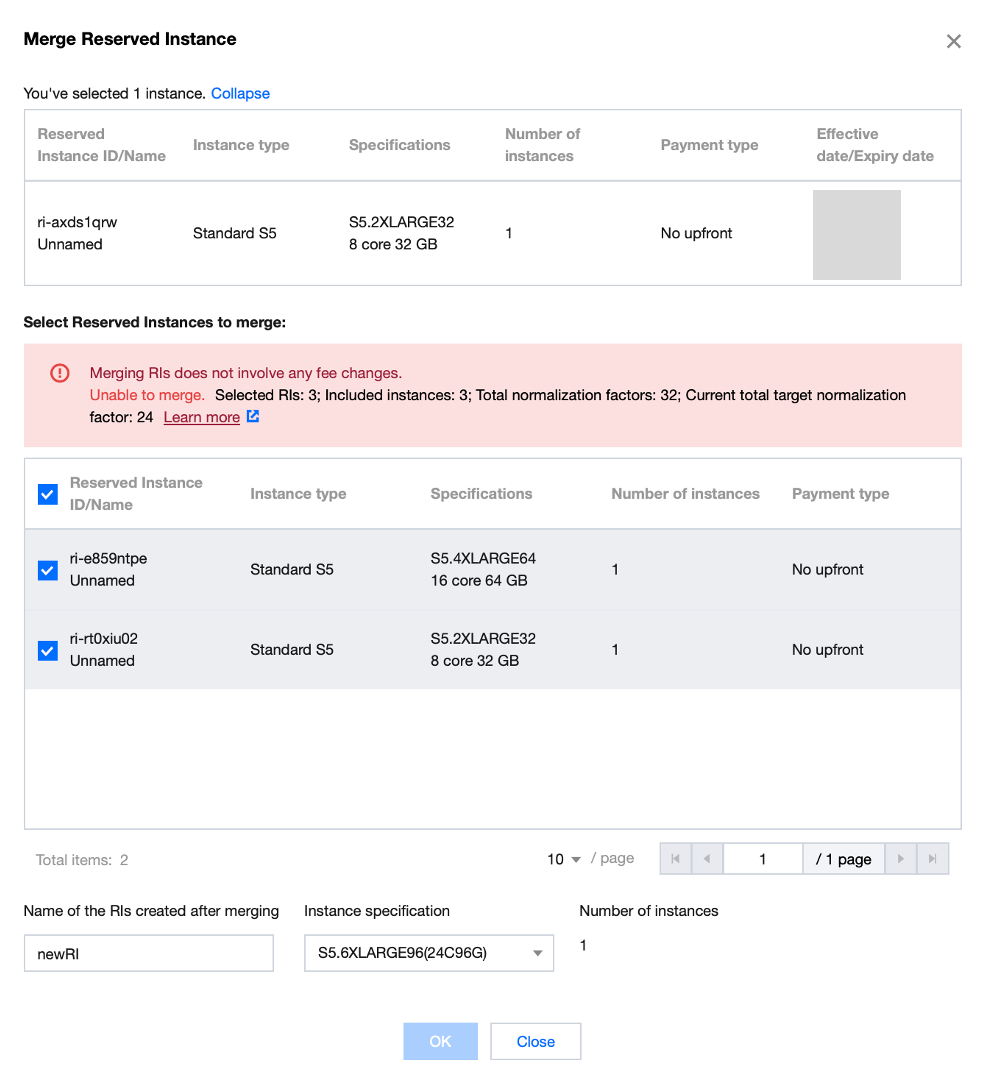Click the Close button
The height and width of the screenshot is (1080, 988).
[x=535, y=1041]
